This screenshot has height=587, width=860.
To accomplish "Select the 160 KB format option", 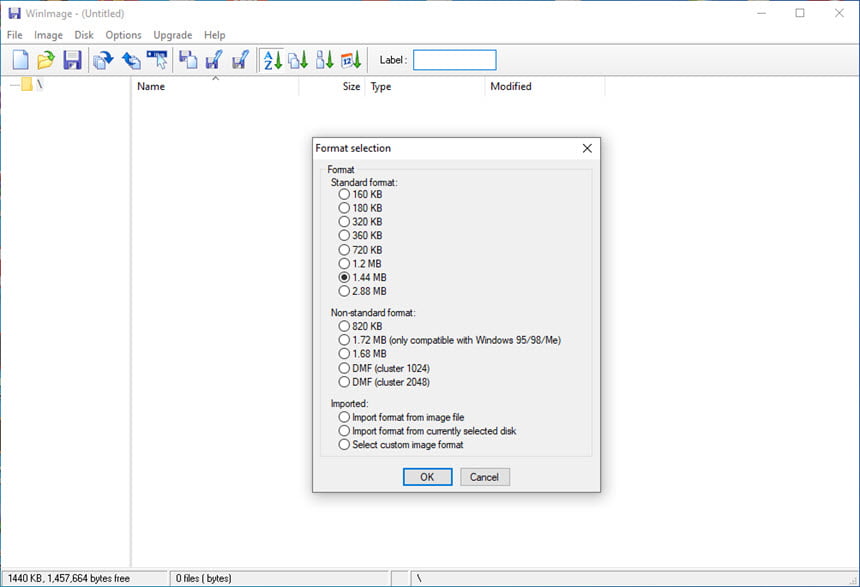I will click(360, 194).
